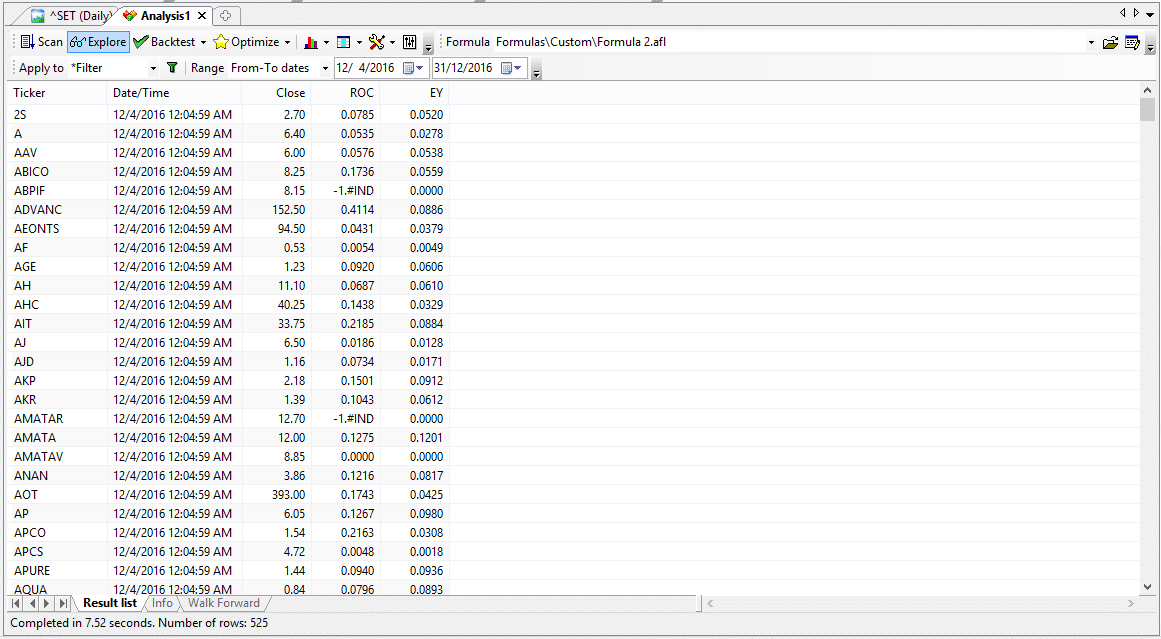
Task: Click the open formula folder icon
Action: pyautogui.click(x=1110, y=42)
